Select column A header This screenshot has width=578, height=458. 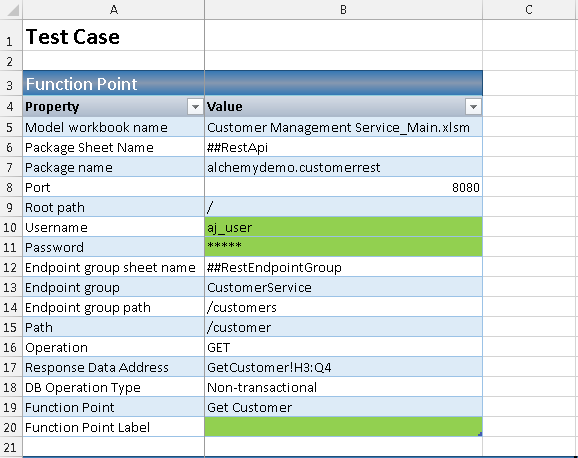(x=114, y=9)
